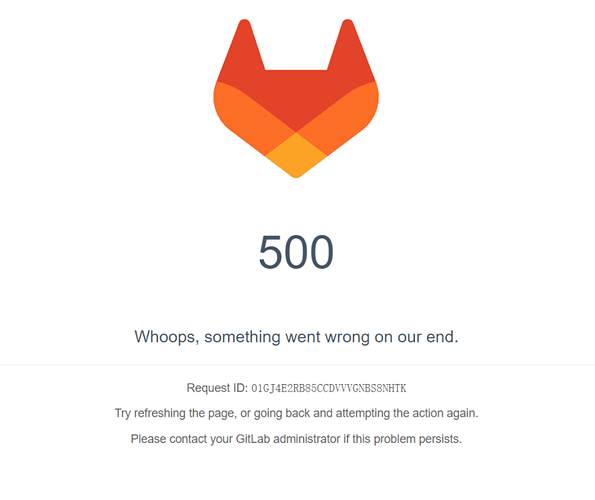Screen dimensions: 595x500
Task: Click the digit 5 in the error code
Action: tap(270, 252)
